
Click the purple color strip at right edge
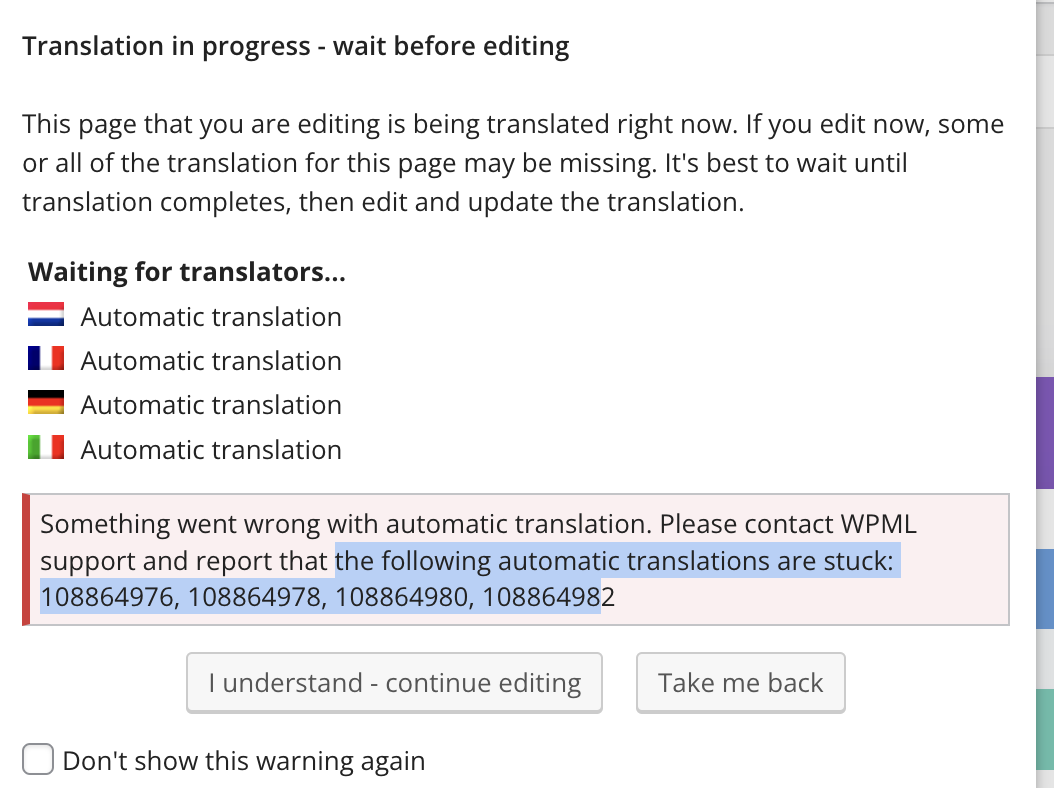point(1045,433)
